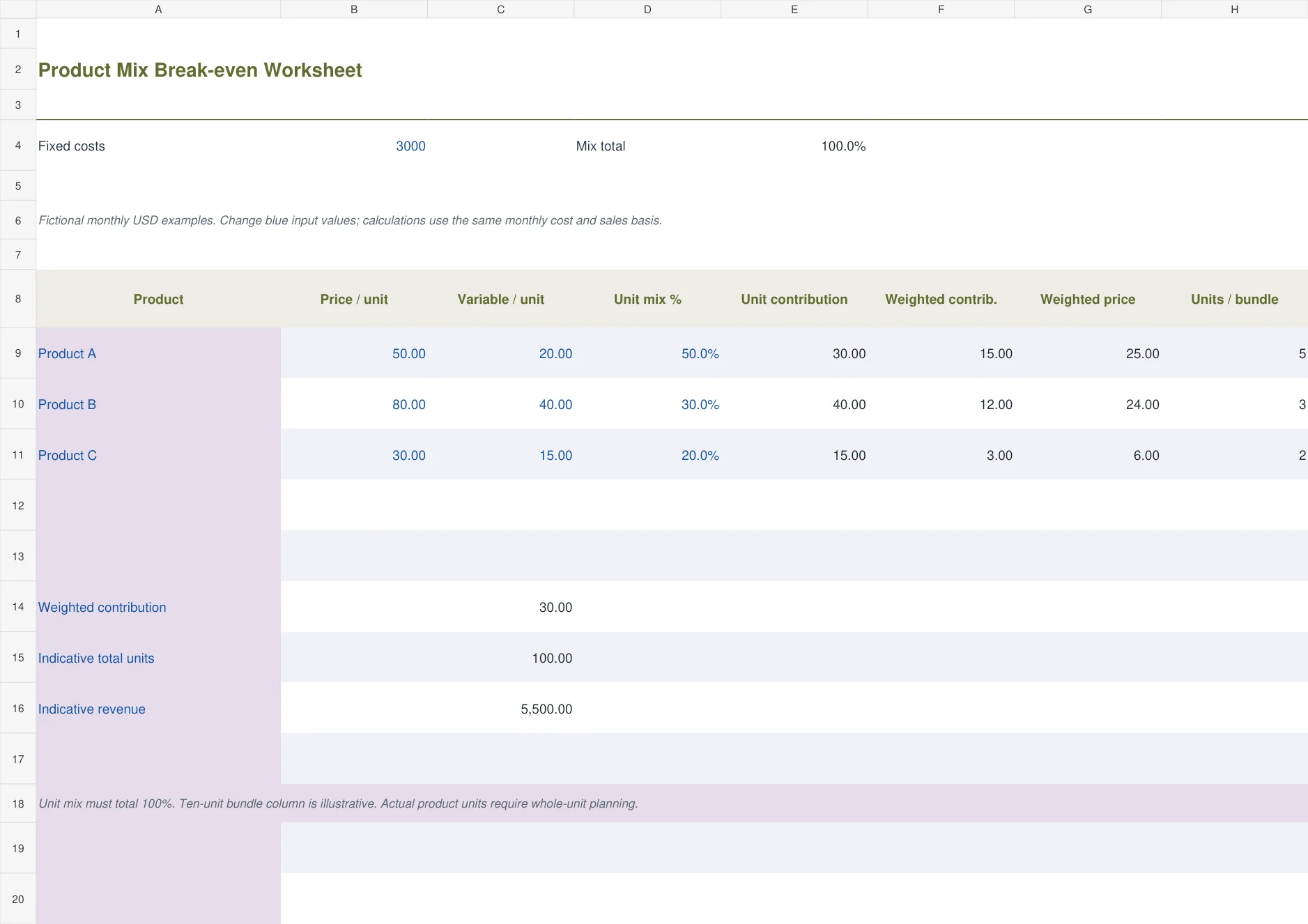
Task: Select Product A weighted contrib. 15.00
Action: [941, 353]
